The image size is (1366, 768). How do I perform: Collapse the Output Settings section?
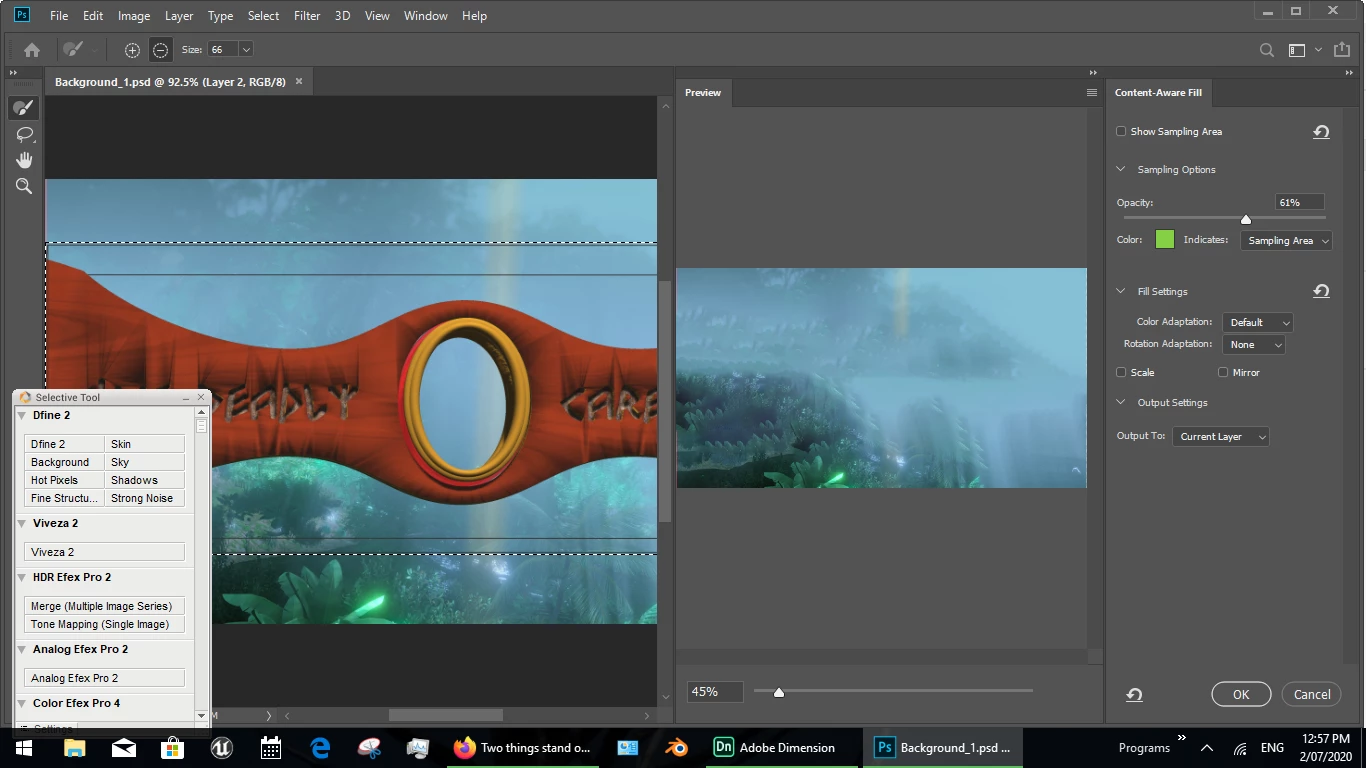[x=1121, y=402]
